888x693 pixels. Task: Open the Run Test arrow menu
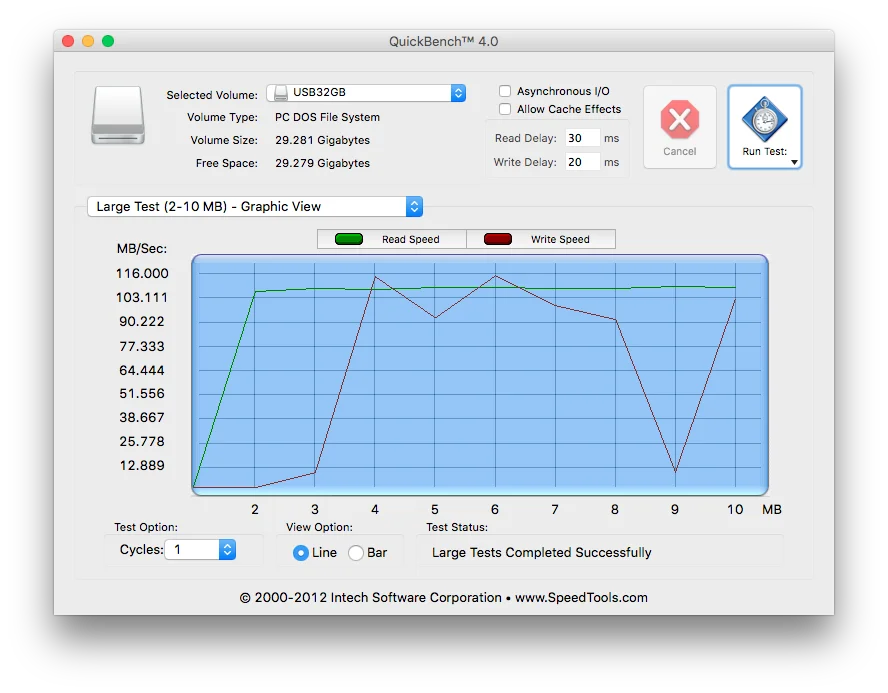click(794, 162)
